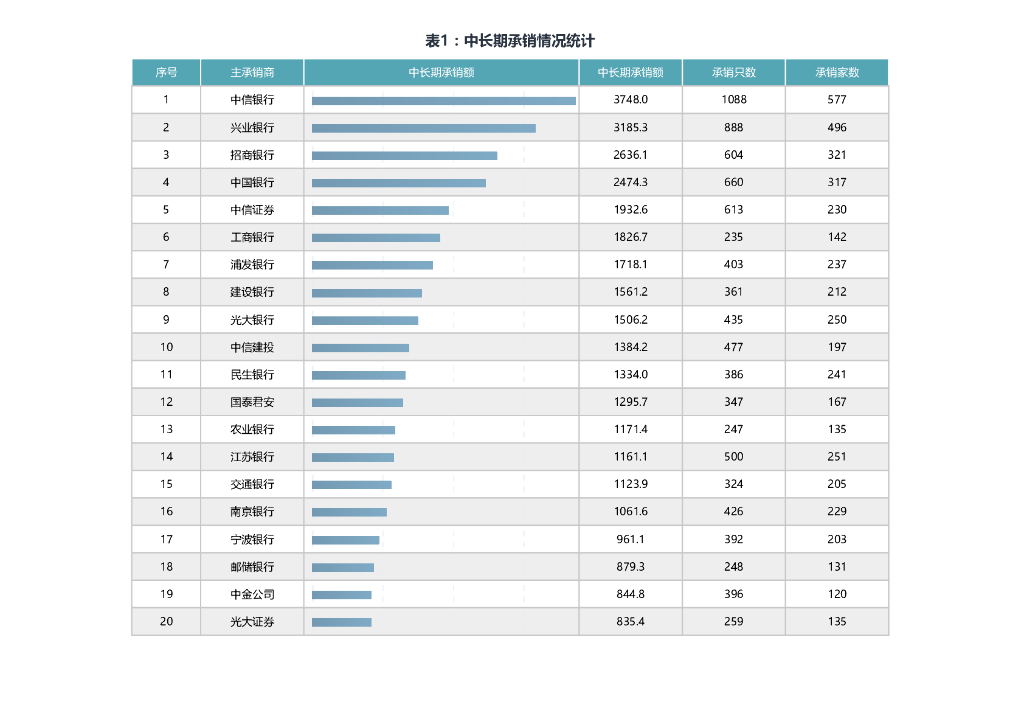Click the 交通银行 name cell
This screenshot has width=1024, height=724.
click(252, 484)
